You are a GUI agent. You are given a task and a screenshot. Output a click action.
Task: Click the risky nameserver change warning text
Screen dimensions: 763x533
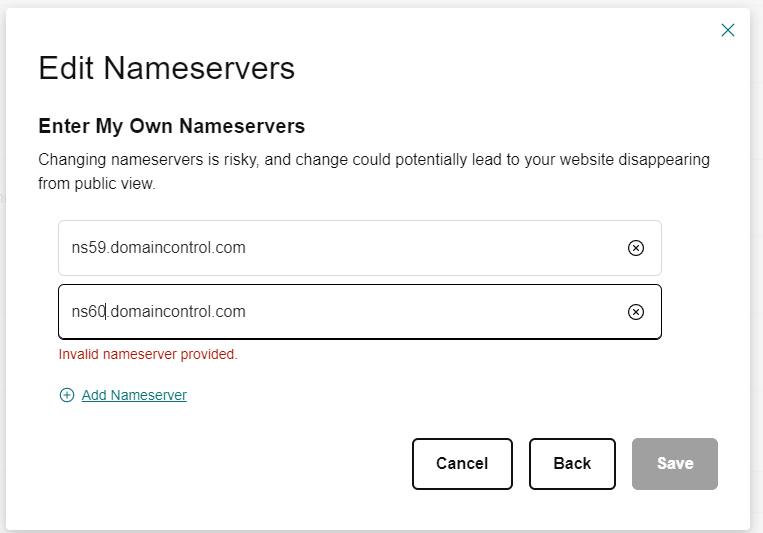click(373, 160)
